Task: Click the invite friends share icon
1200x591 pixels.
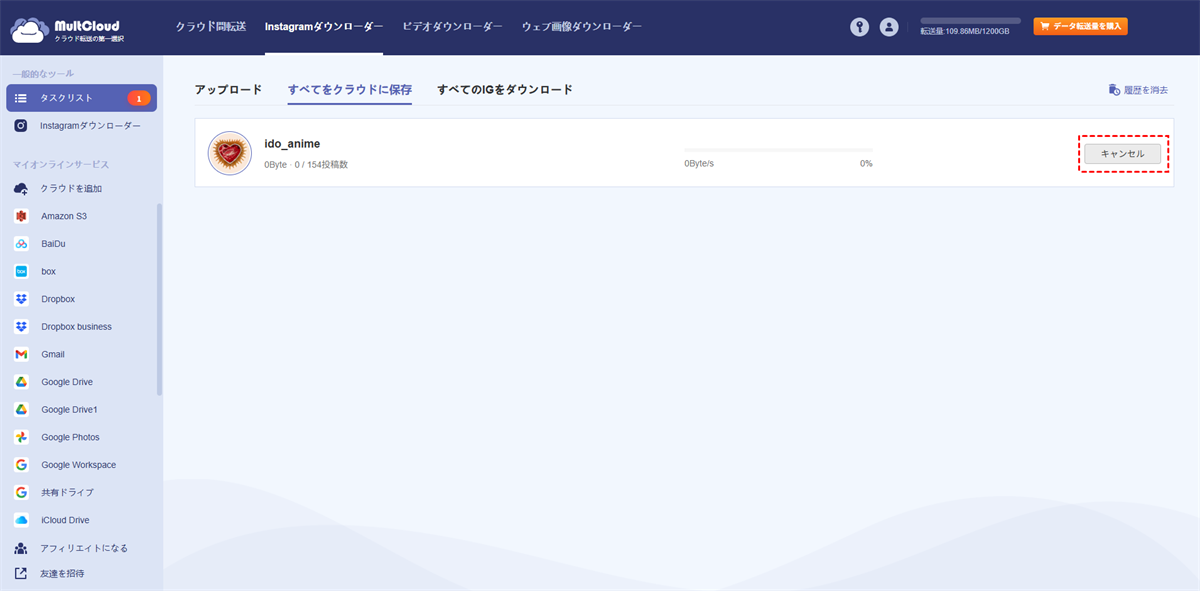Action: click(21, 574)
